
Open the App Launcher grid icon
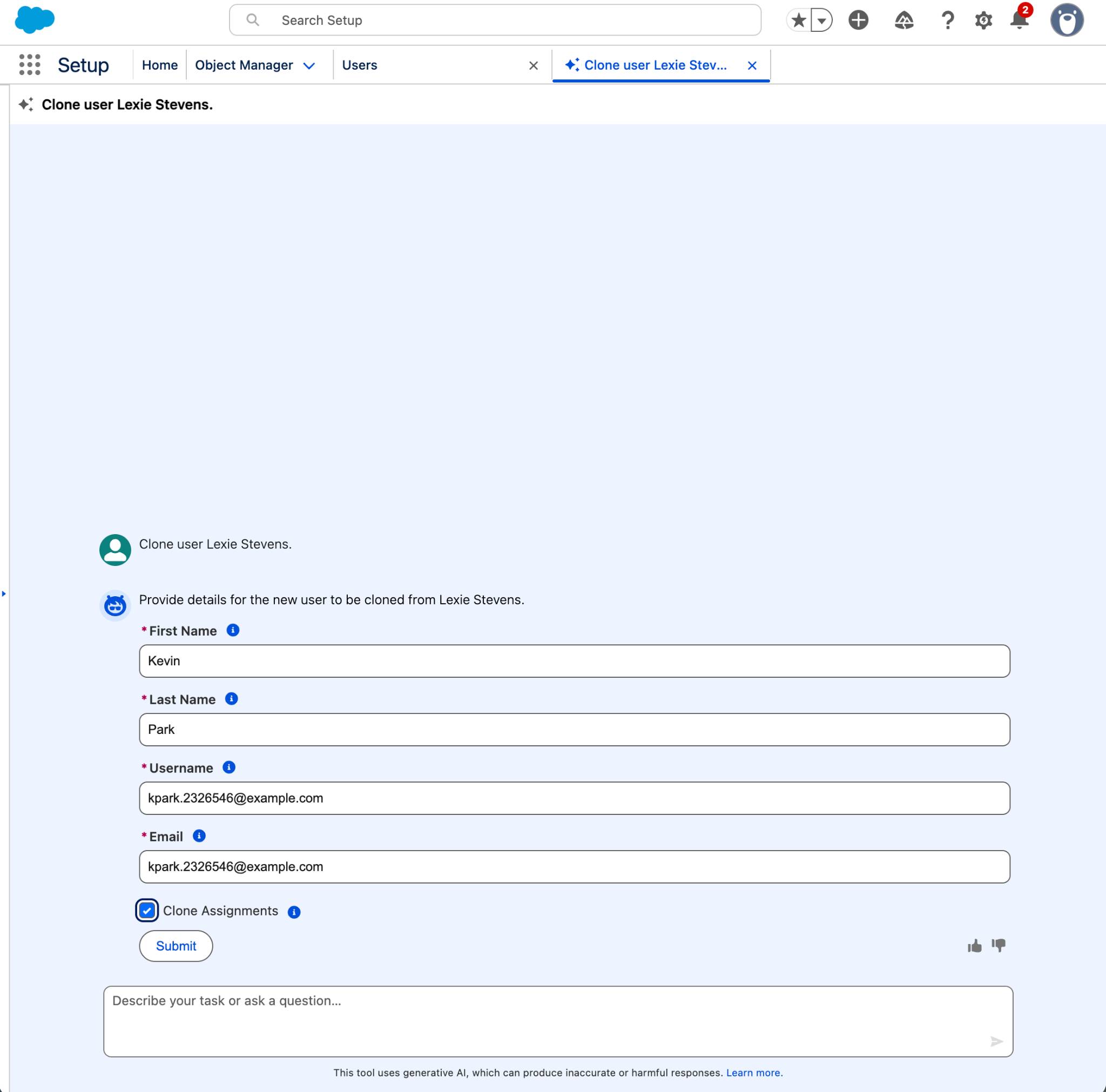tap(30, 65)
